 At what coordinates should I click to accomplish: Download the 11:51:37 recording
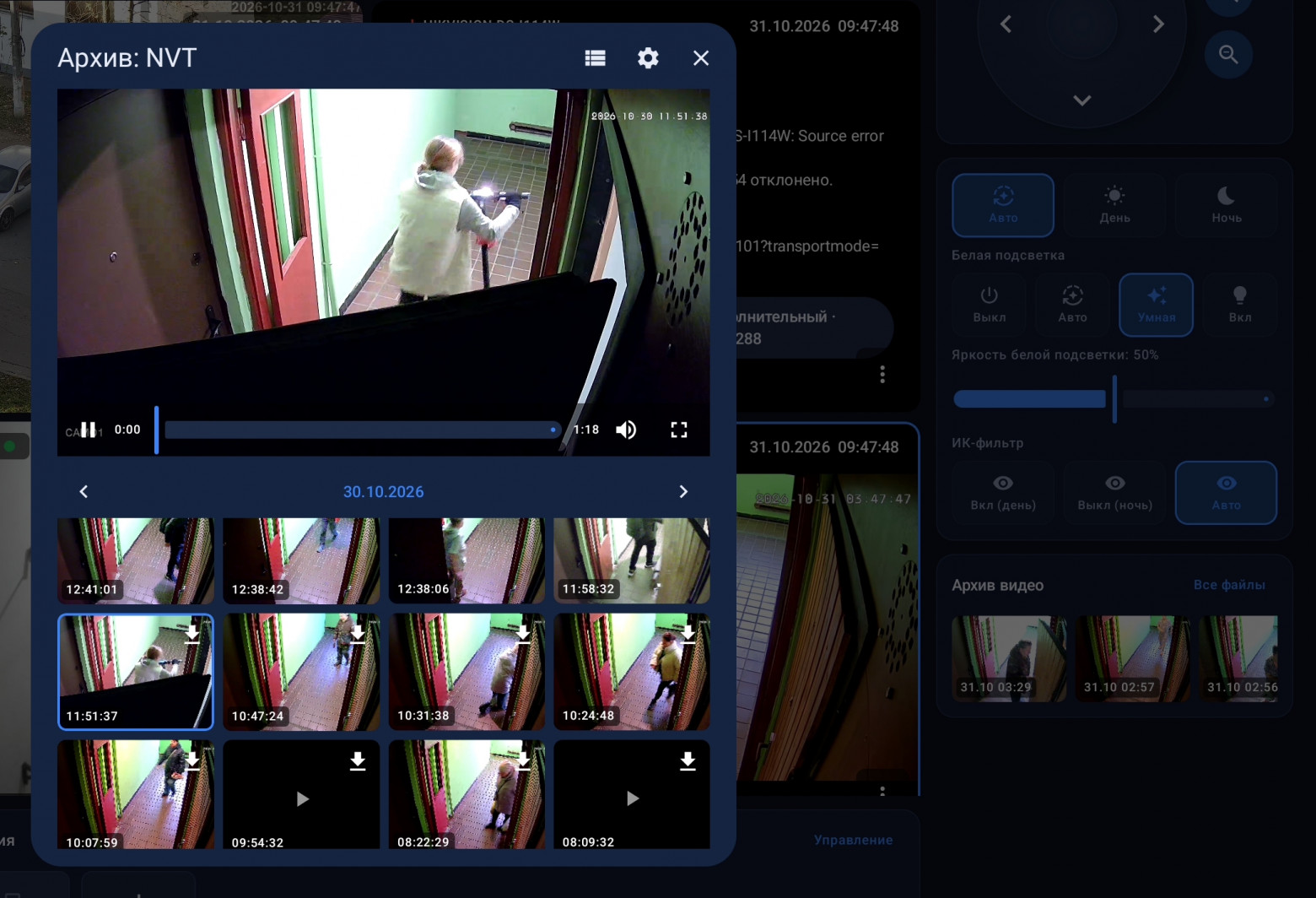192,633
